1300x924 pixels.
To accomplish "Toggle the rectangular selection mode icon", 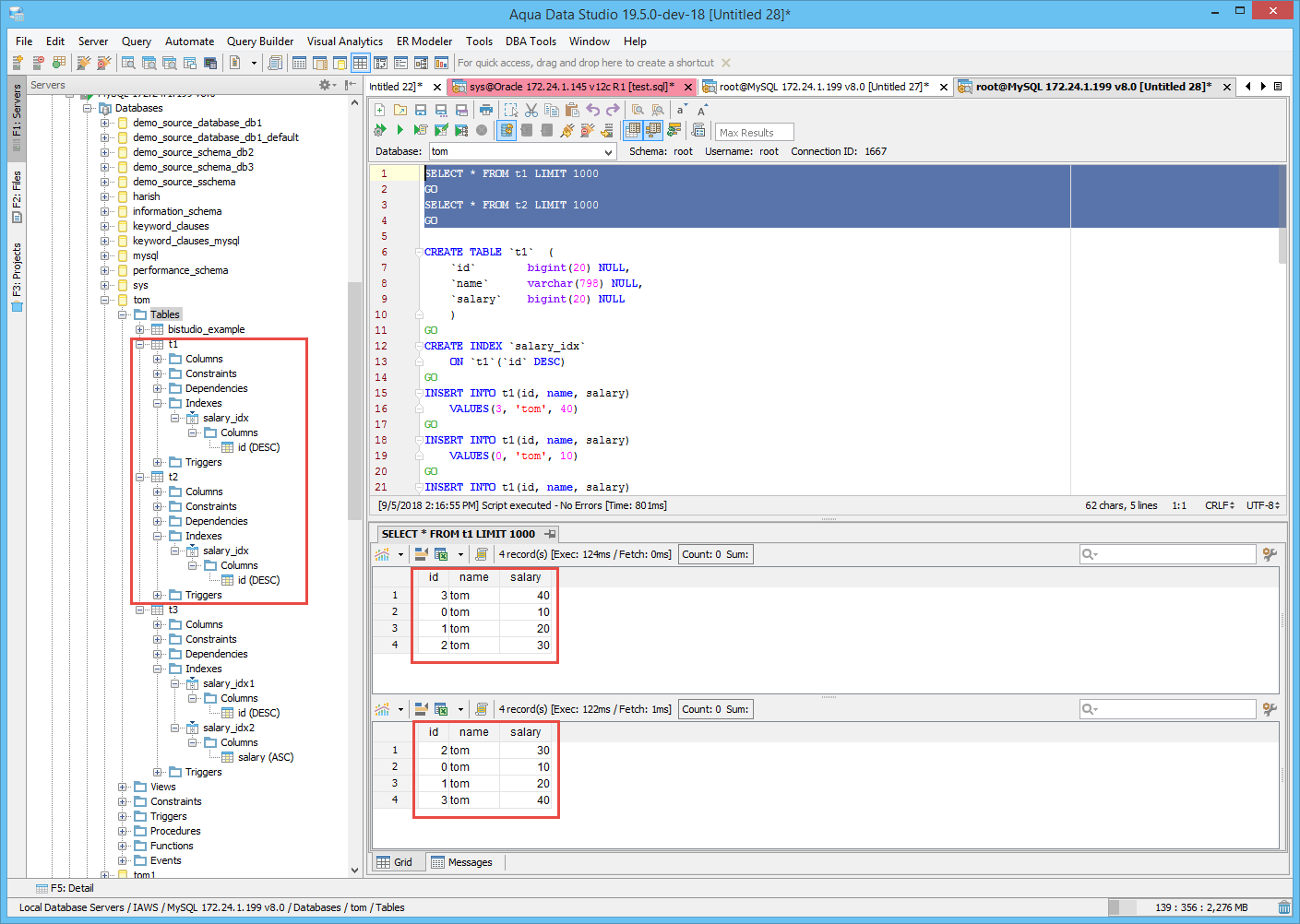I will [510, 110].
